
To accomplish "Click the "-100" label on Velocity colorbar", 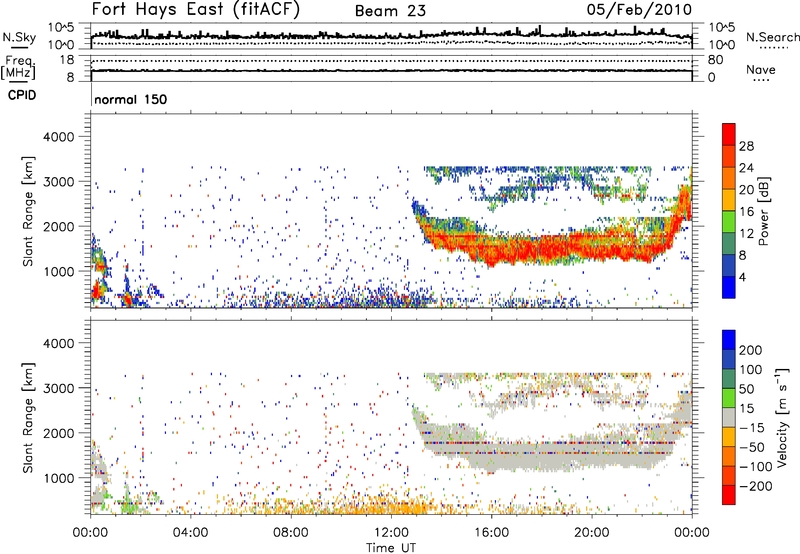I will tap(755, 467).
